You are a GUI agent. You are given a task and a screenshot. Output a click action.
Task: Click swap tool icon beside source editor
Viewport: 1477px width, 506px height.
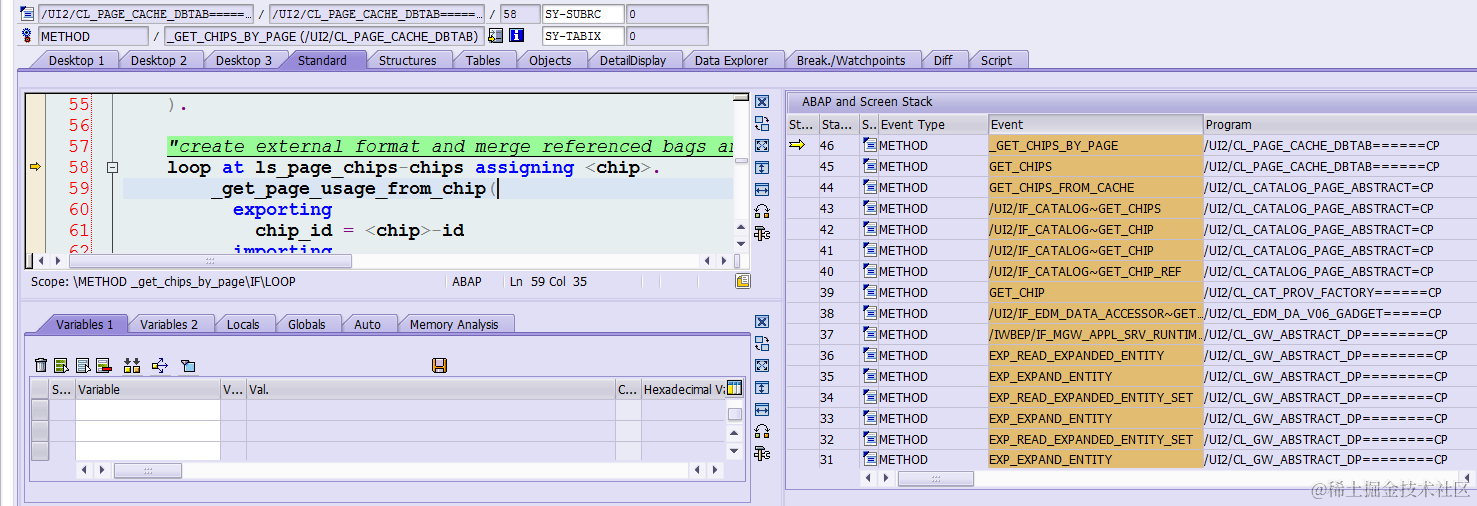[x=762, y=124]
